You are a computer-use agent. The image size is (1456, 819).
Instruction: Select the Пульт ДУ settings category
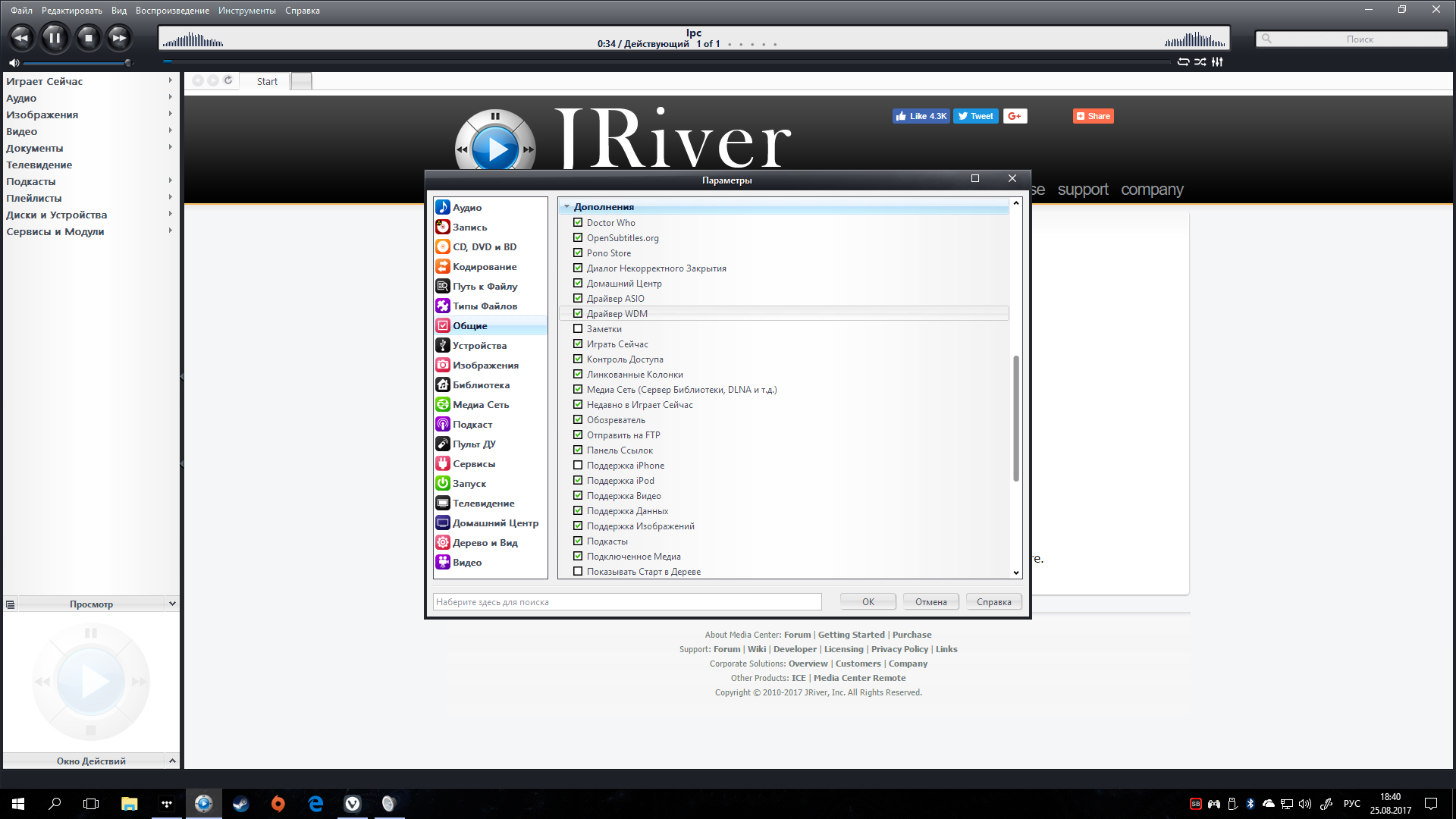(x=490, y=444)
